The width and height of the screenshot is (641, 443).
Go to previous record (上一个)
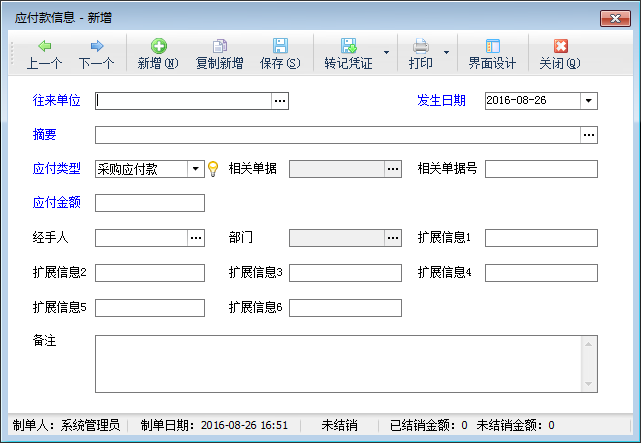coord(44,53)
